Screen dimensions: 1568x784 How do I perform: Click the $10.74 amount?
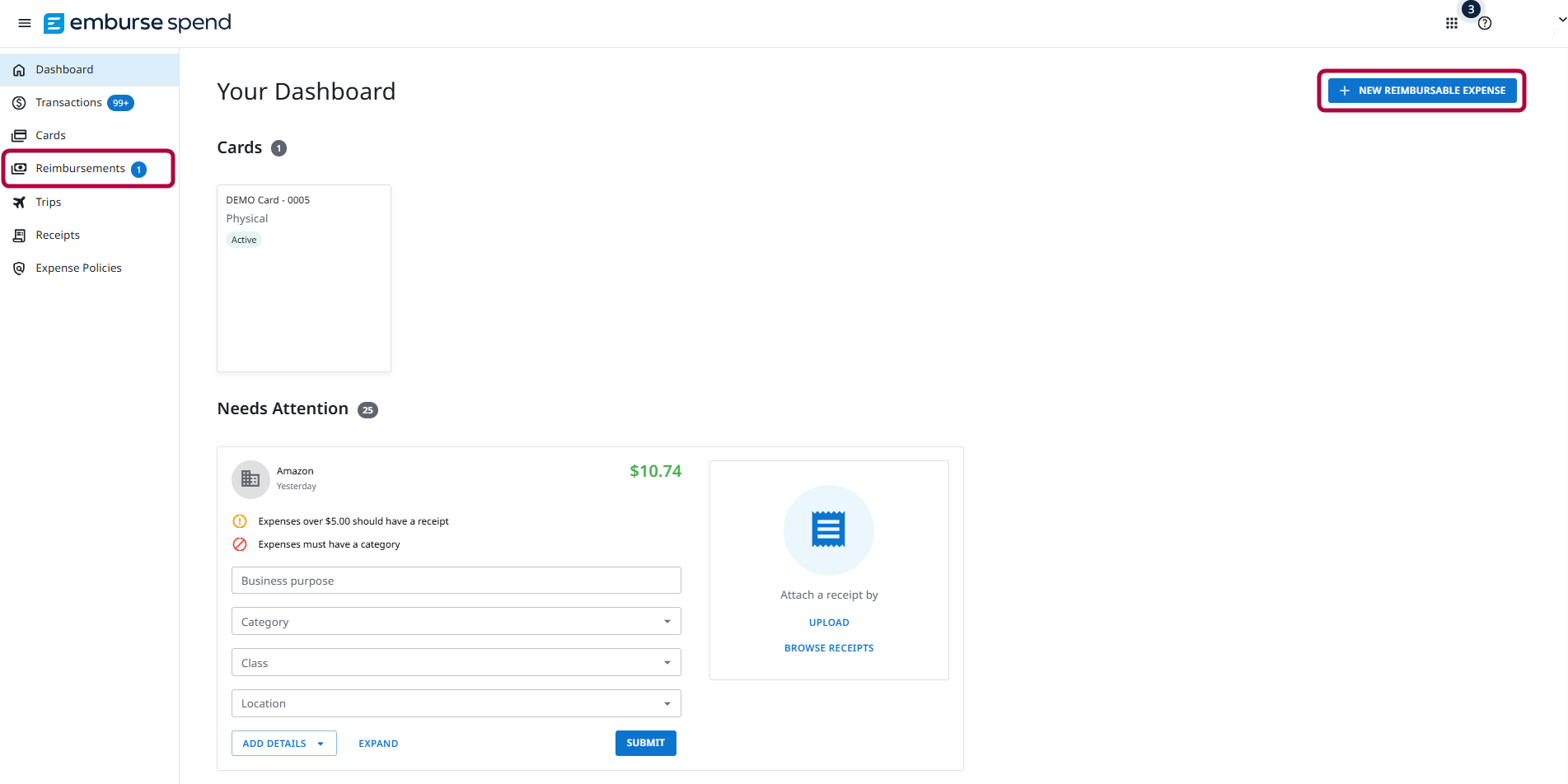tap(656, 471)
